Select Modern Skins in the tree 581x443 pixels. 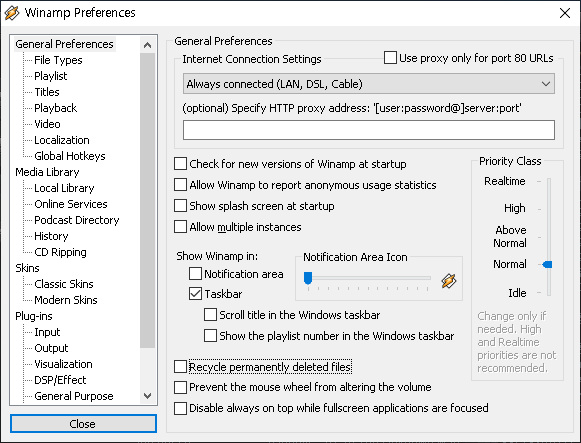click(66, 300)
